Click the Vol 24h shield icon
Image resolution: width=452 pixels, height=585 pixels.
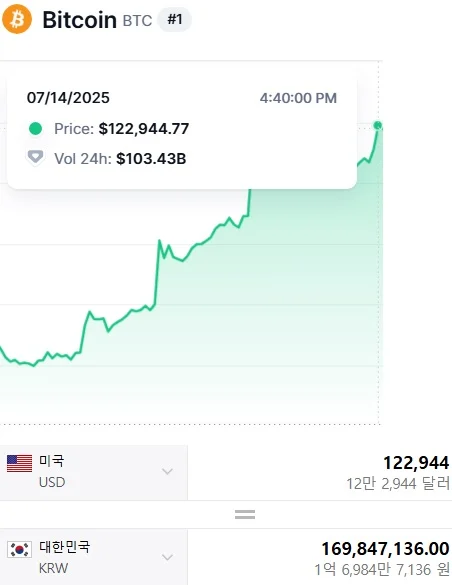pyautogui.click(x=35, y=157)
